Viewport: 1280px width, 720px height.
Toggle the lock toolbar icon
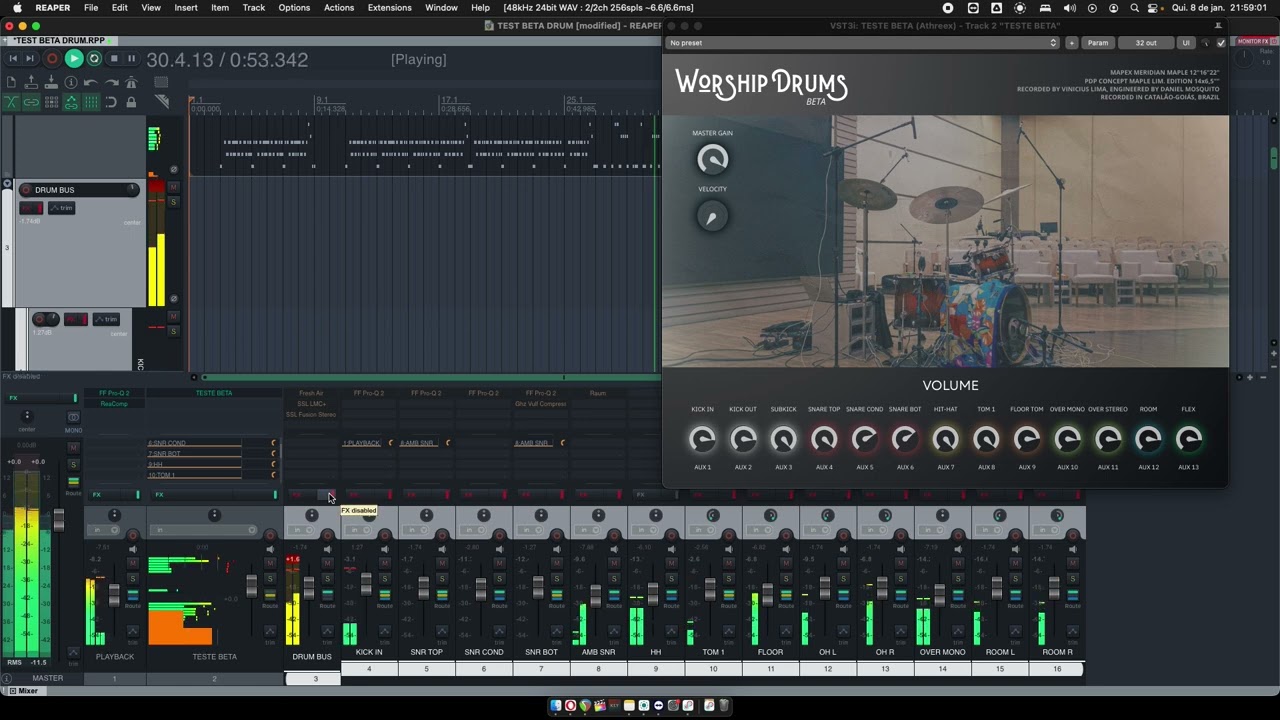point(131,102)
